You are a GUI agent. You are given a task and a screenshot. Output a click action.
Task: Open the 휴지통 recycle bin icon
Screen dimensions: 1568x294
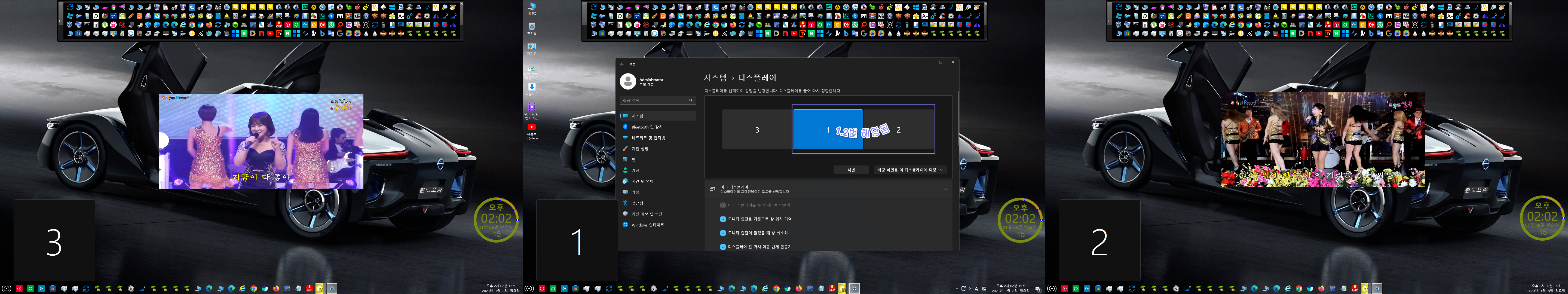click(x=531, y=29)
